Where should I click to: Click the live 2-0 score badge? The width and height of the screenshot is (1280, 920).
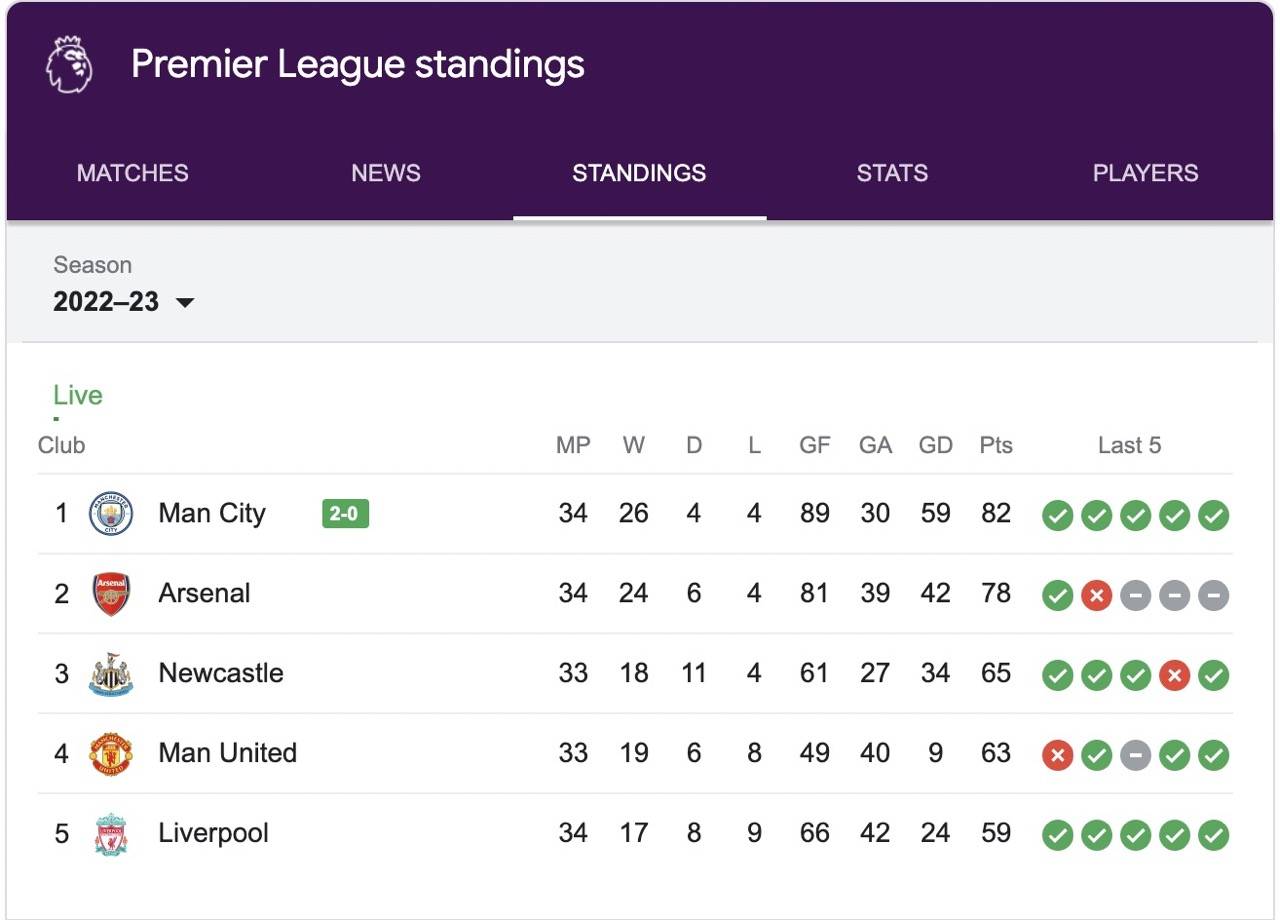tap(346, 514)
